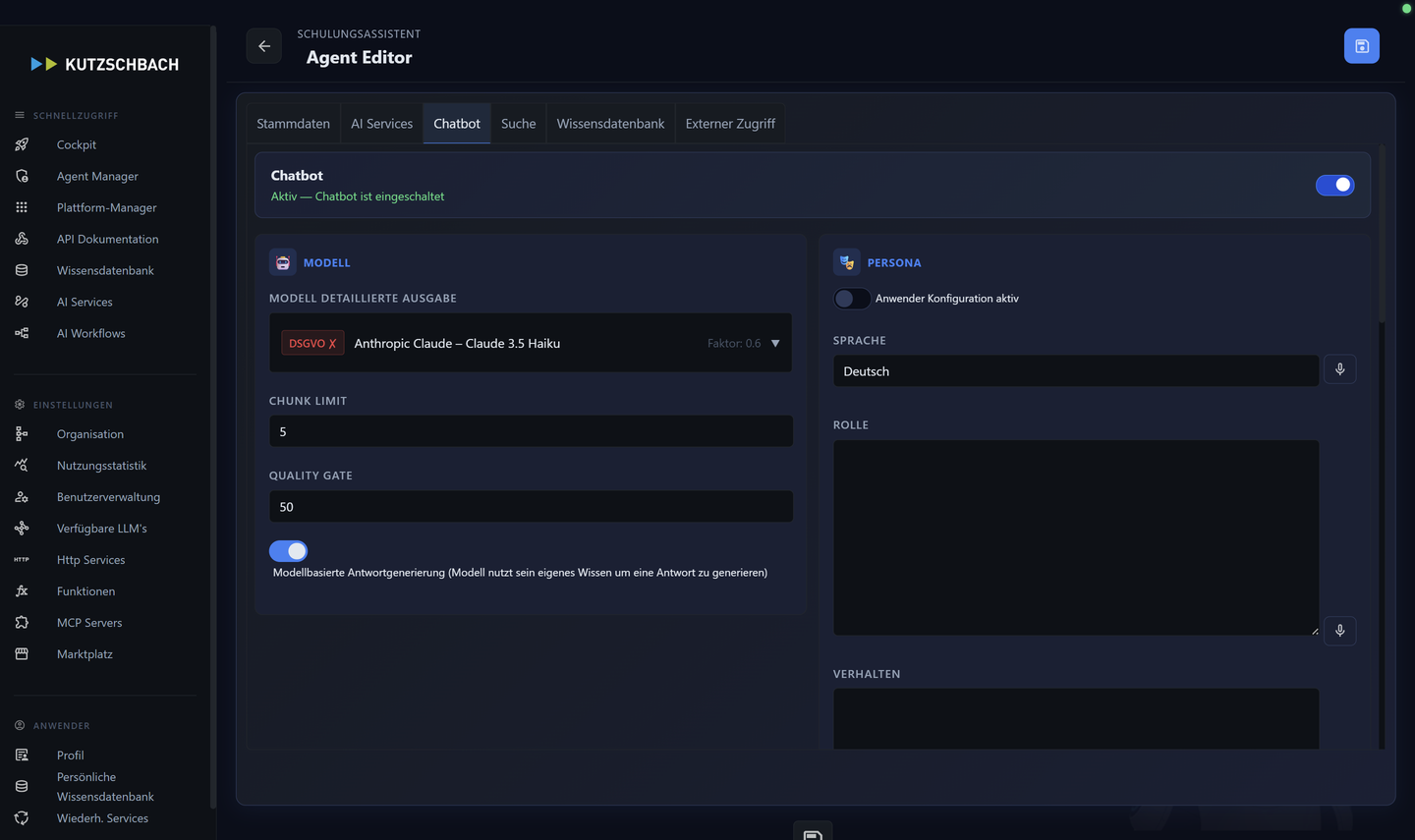Click the Funktionen fx icon
The height and width of the screenshot is (840, 1415).
pos(22,591)
